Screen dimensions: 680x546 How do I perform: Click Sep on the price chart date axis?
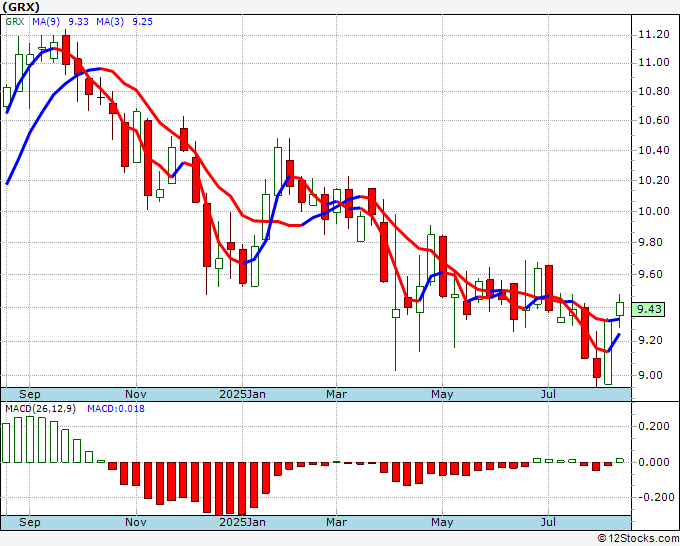[x=29, y=394]
